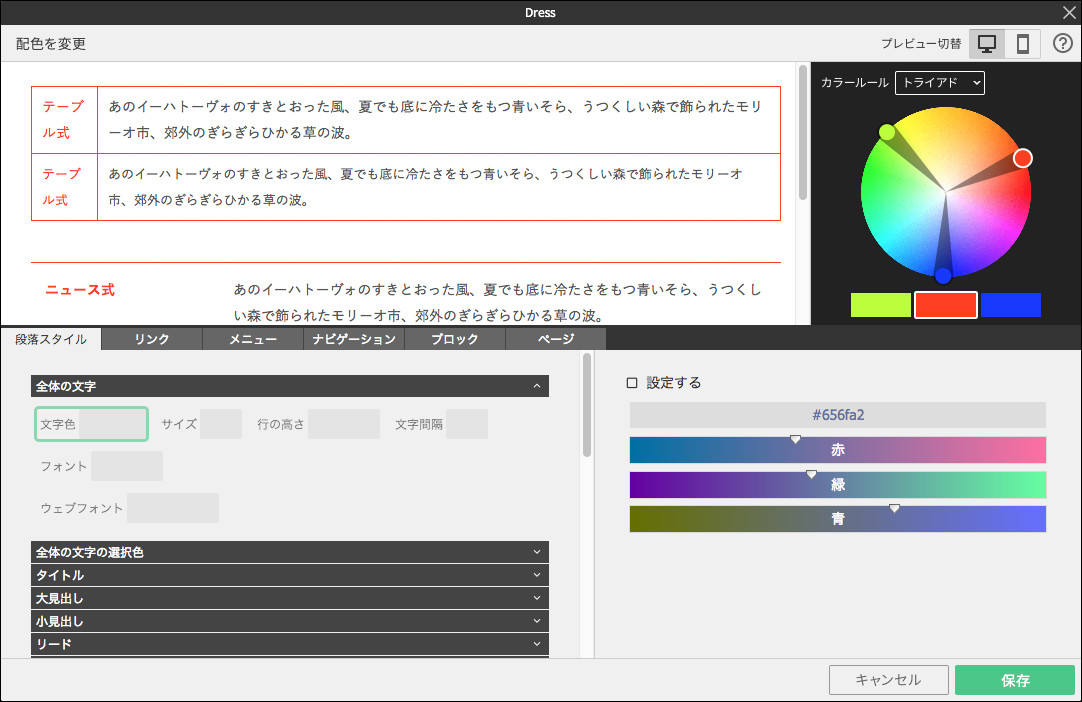This screenshot has width=1082, height=702.
Task: Click the style settings panel scrollbar
Action: [587, 405]
